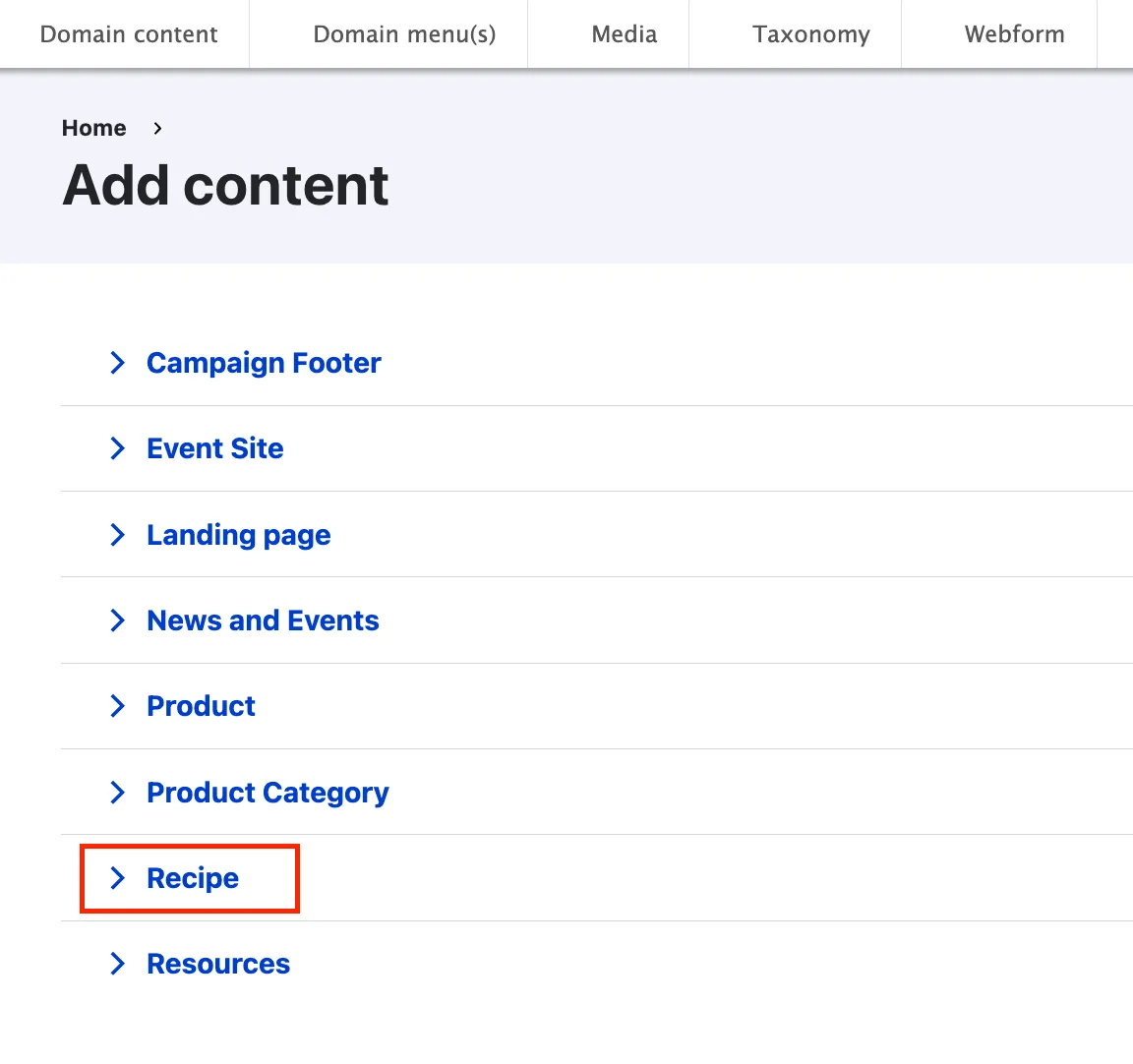Screen dimensions: 1133x1064
Task: Select the chevron before Landing page
Action: 118,535
